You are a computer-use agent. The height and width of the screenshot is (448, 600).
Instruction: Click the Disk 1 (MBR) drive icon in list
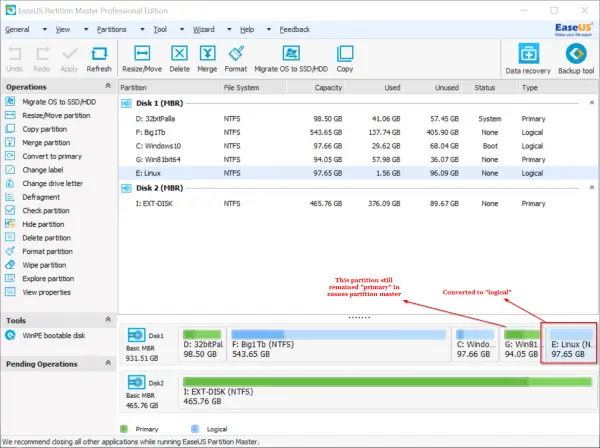coord(126,103)
